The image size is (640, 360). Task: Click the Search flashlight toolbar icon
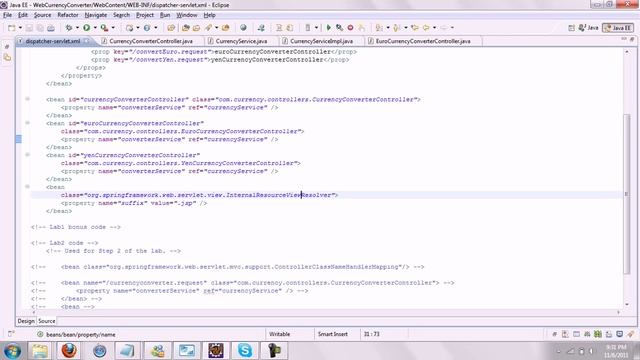pos(209,28)
